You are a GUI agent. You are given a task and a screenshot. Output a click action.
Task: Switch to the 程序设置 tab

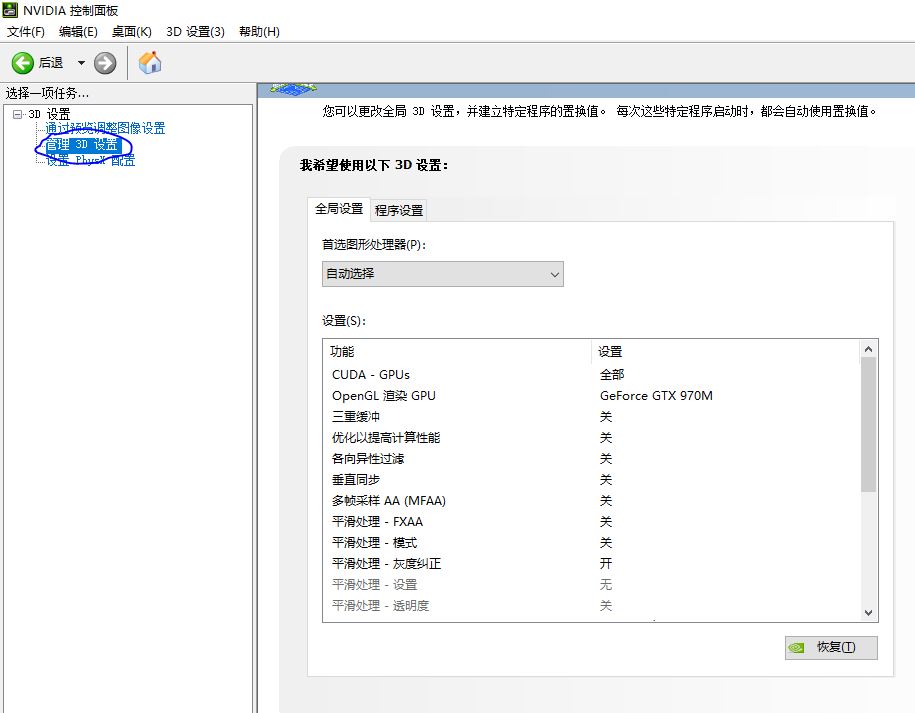[x=398, y=210]
